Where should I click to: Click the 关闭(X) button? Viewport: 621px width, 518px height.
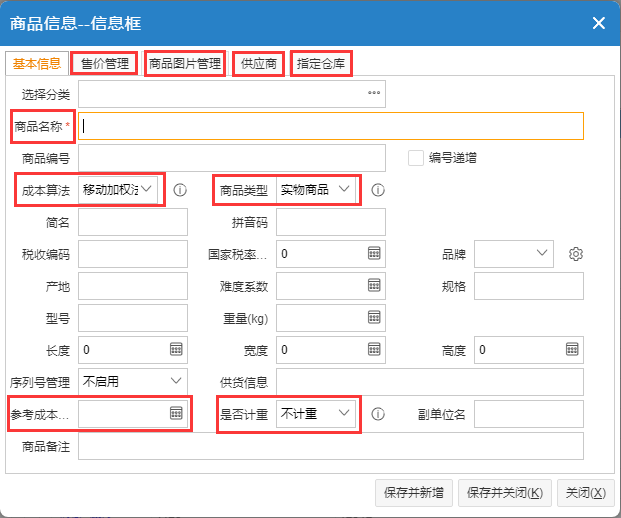pyautogui.click(x=586, y=493)
